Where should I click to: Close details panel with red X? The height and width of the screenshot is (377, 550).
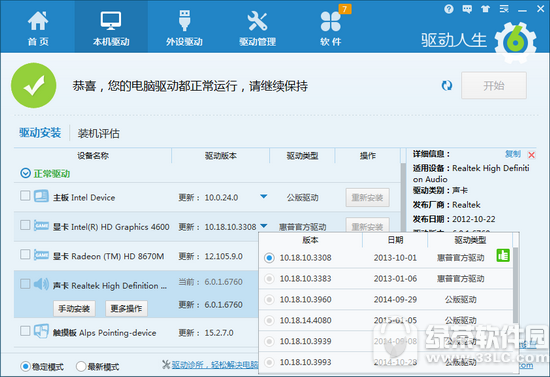click(531, 155)
